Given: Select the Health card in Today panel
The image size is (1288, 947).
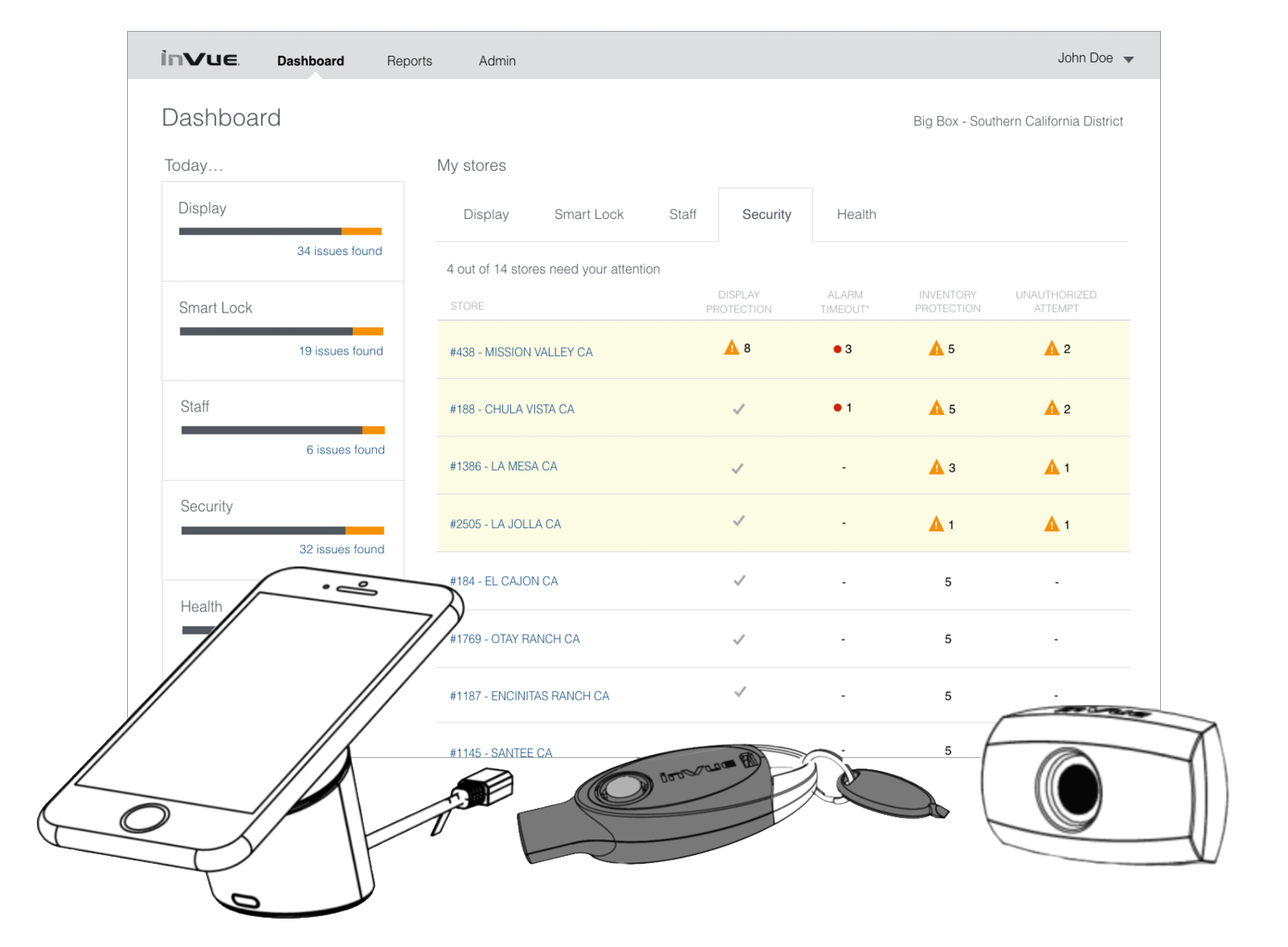Looking at the screenshot, I should pyautogui.click(x=201, y=607).
